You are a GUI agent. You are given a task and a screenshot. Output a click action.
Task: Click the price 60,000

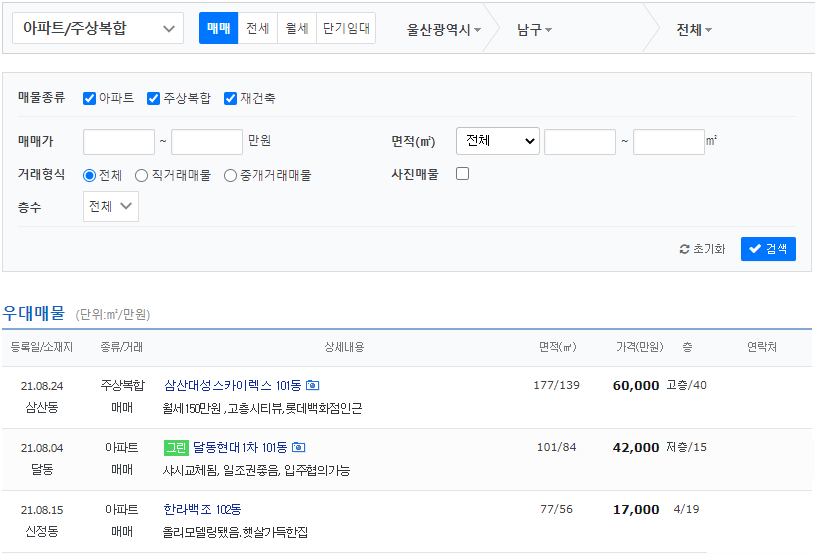[x=636, y=386]
